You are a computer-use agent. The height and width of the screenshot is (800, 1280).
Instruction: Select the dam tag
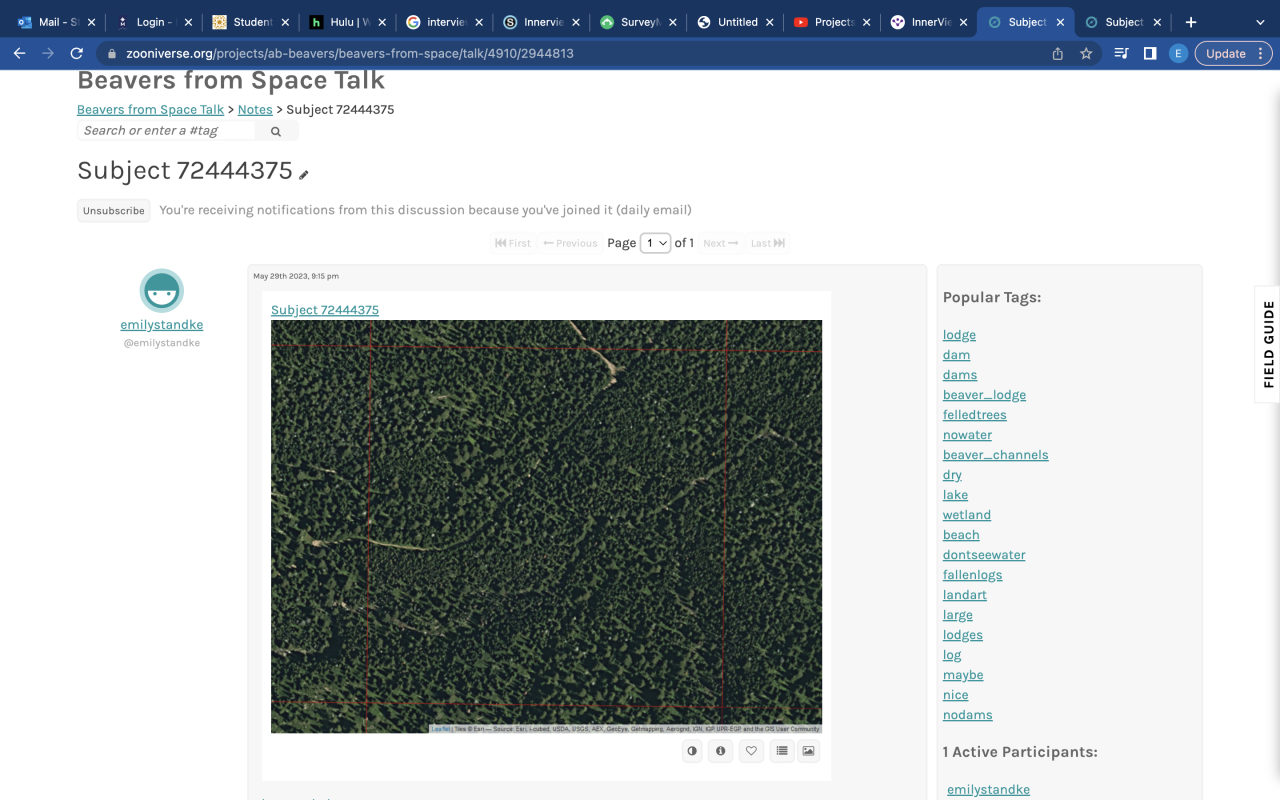[x=956, y=355]
